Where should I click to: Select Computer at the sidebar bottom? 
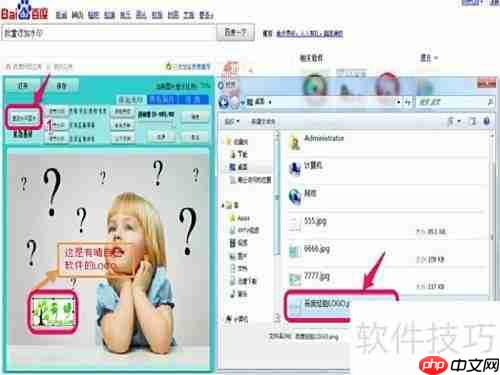click(x=237, y=319)
